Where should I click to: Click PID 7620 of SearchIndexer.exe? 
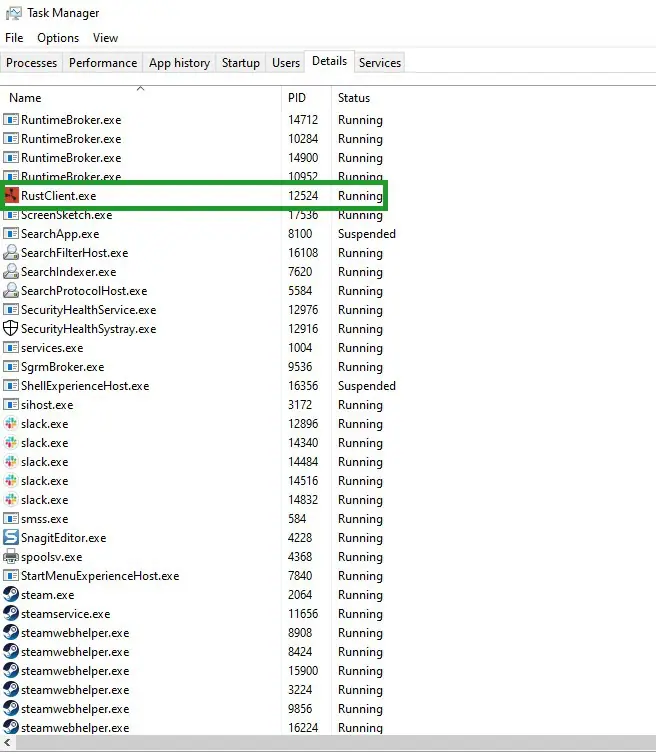click(300, 272)
